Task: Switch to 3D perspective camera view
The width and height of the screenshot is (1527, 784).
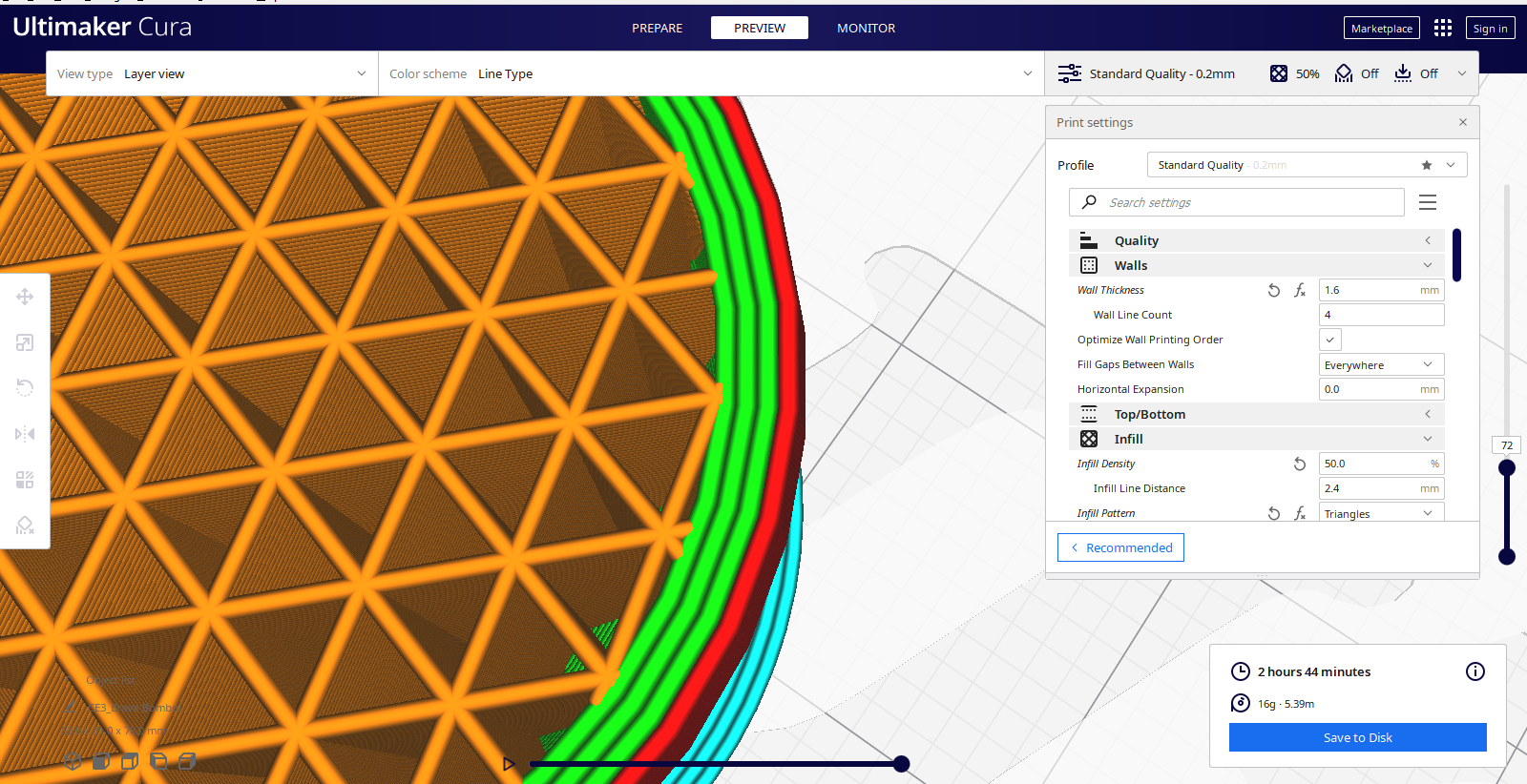Action: (73, 761)
